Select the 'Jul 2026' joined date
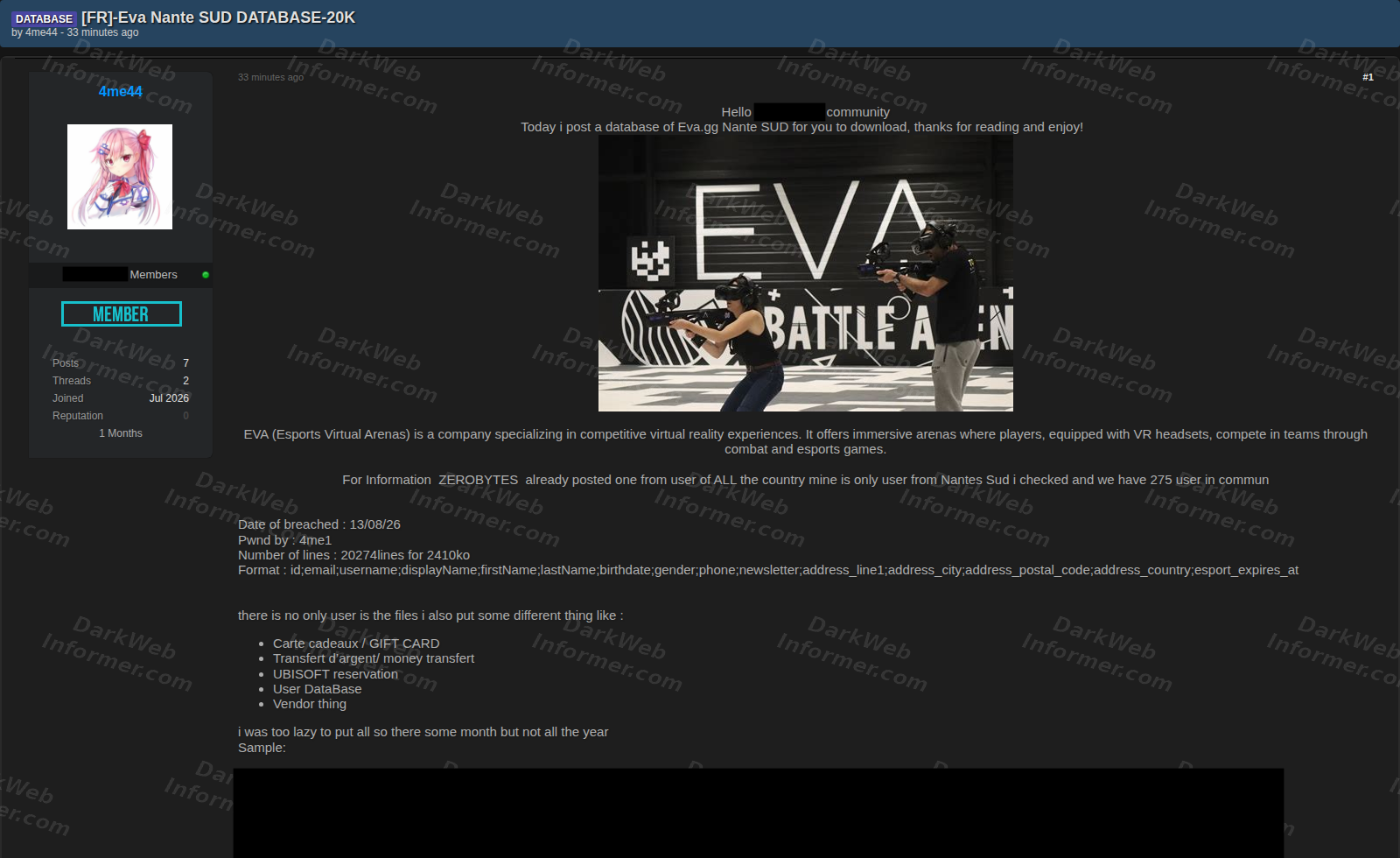 169,398
